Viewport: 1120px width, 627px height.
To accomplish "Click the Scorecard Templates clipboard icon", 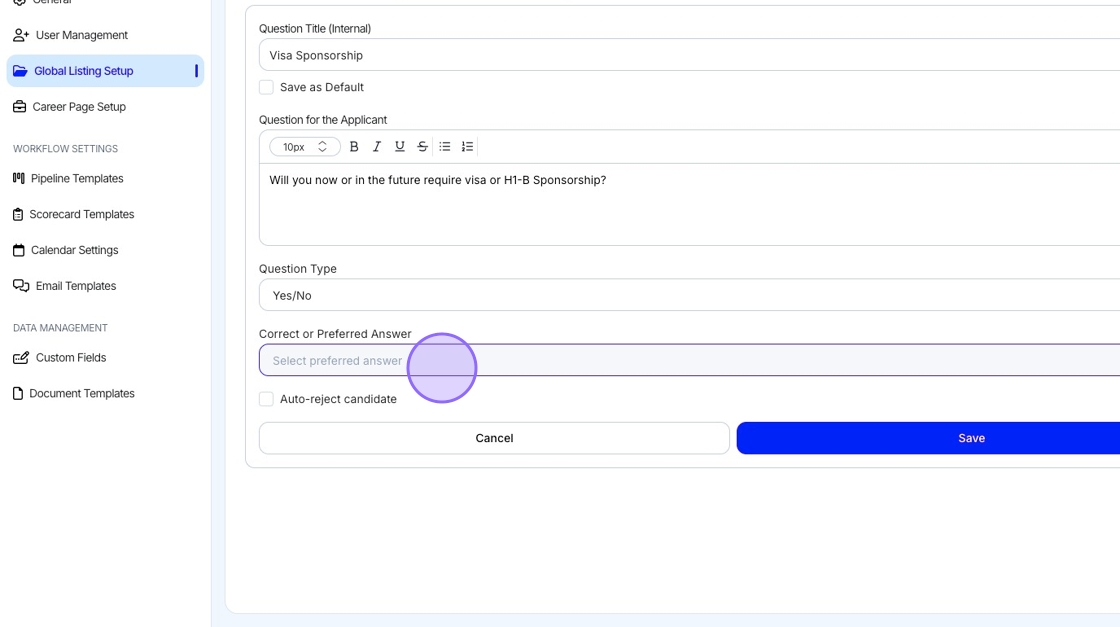I will [18, 214].
